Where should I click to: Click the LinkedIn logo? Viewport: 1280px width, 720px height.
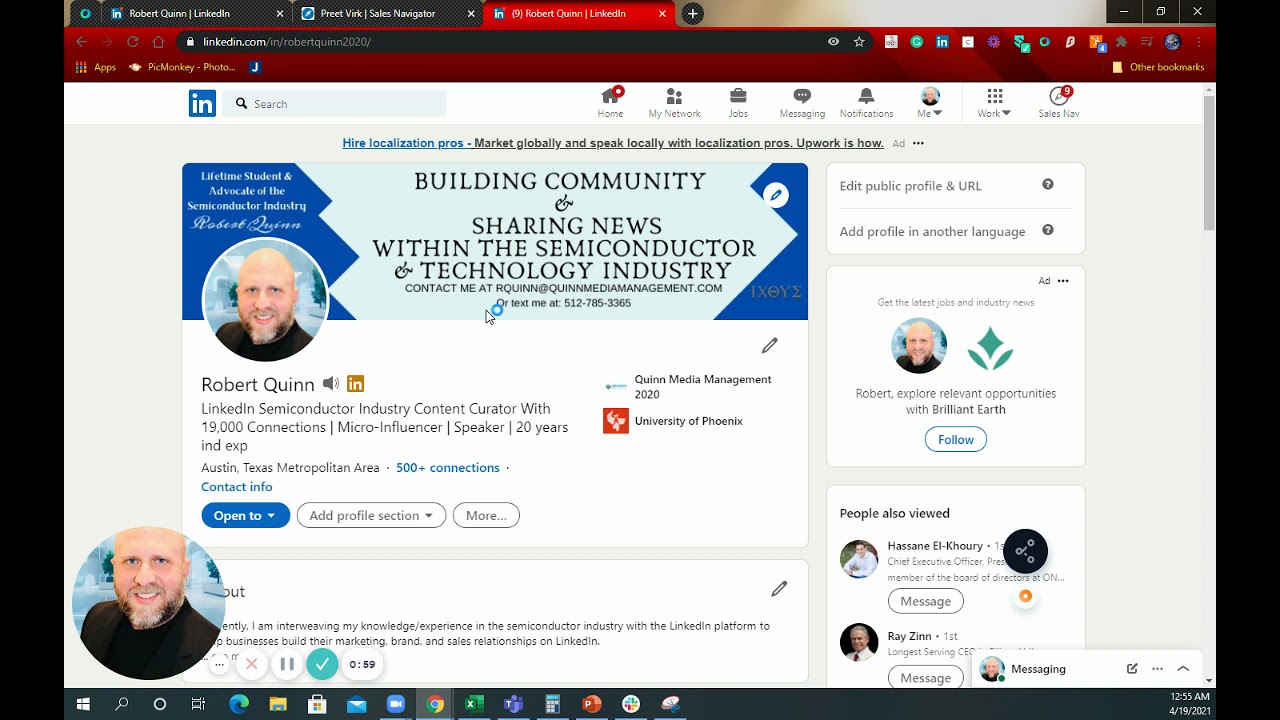(202, 103)
